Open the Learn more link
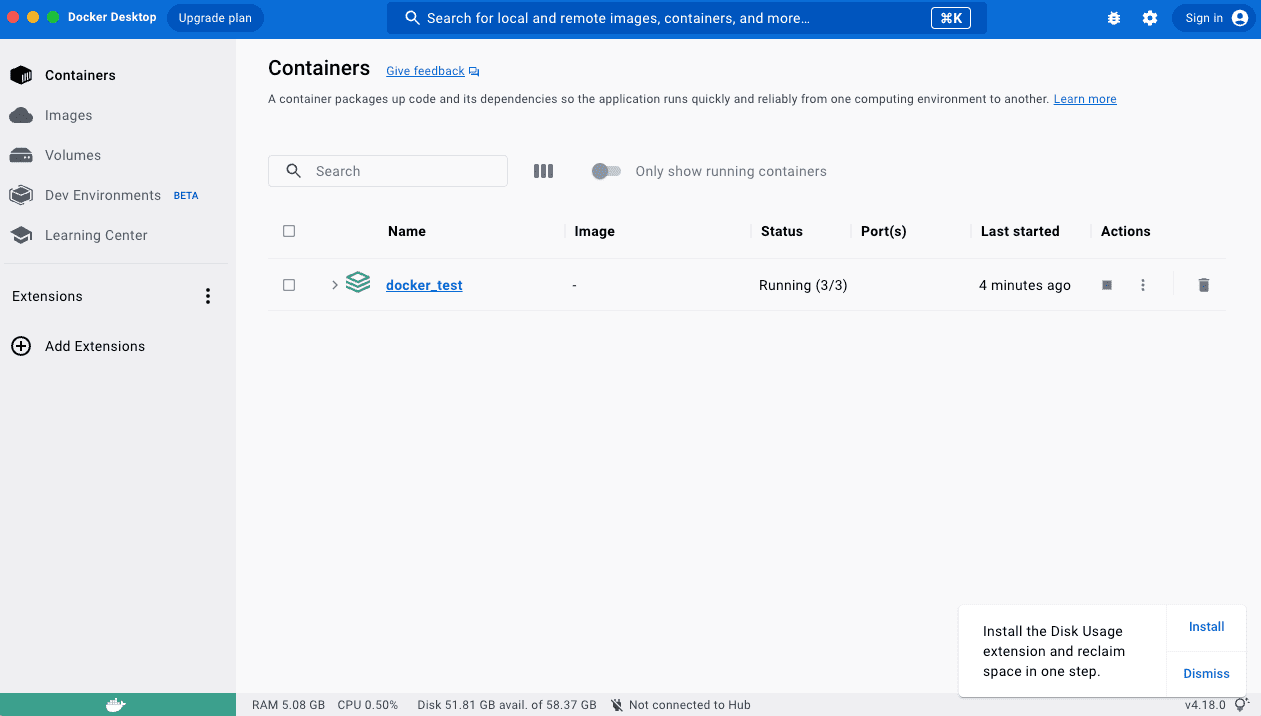 click(1085, 99)
